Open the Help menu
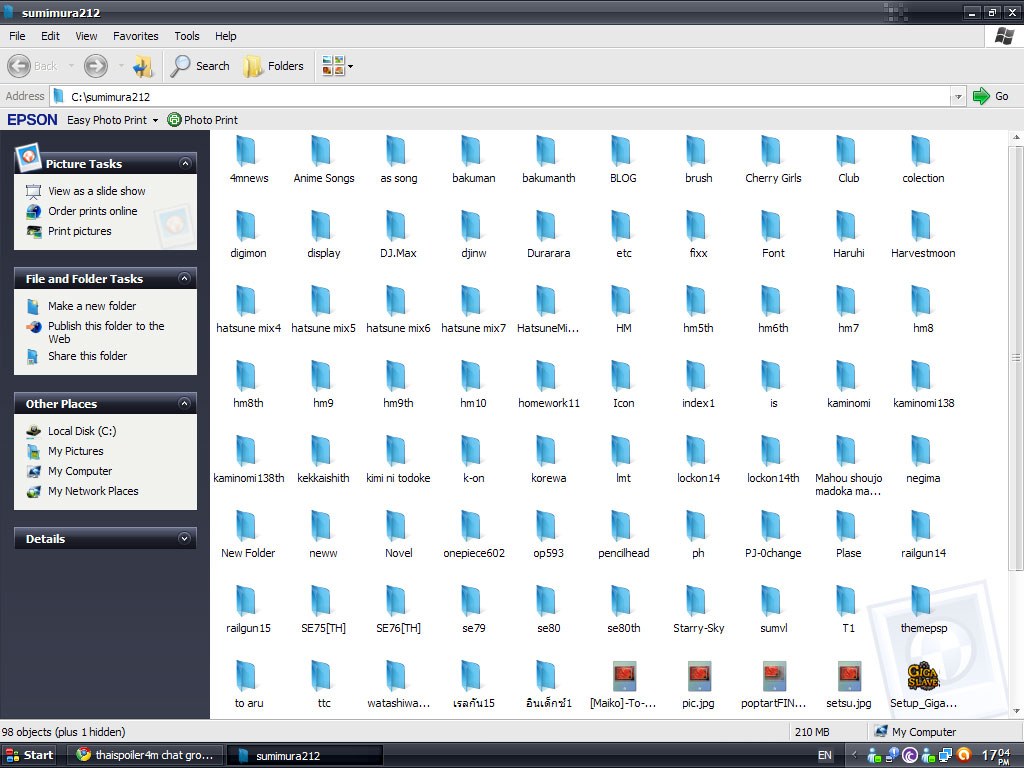Screen dimensions: 1024x768 point(226,36)
